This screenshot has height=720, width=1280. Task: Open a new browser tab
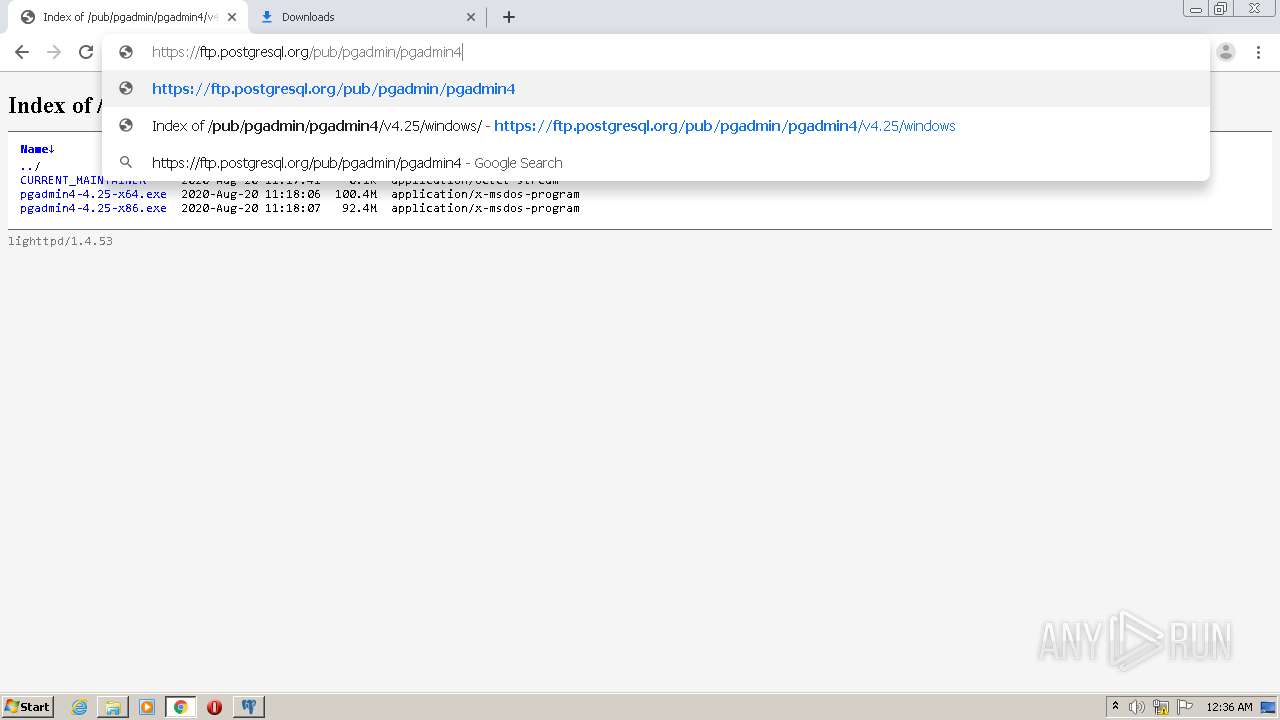(x=509, y=17)
